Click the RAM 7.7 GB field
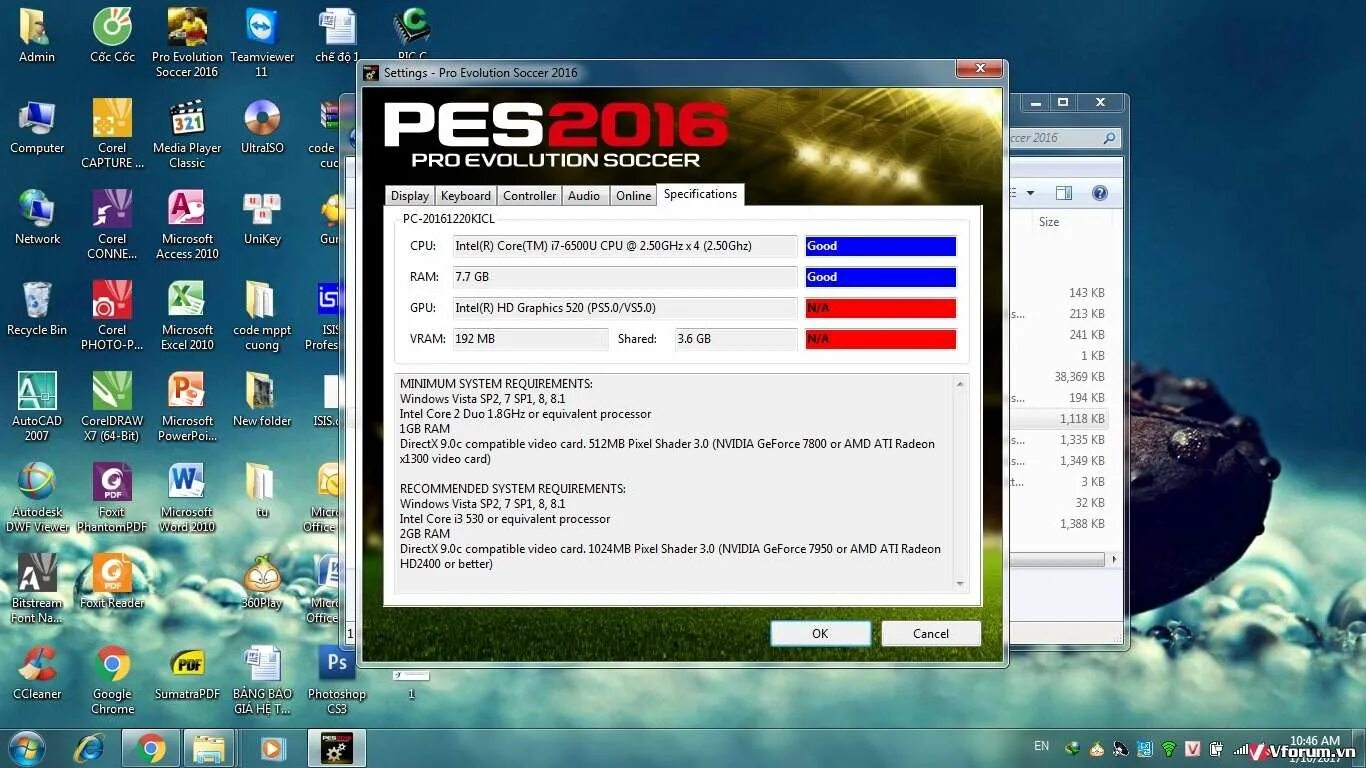This screenshot has height=768, width=1366. click(625, 277)
